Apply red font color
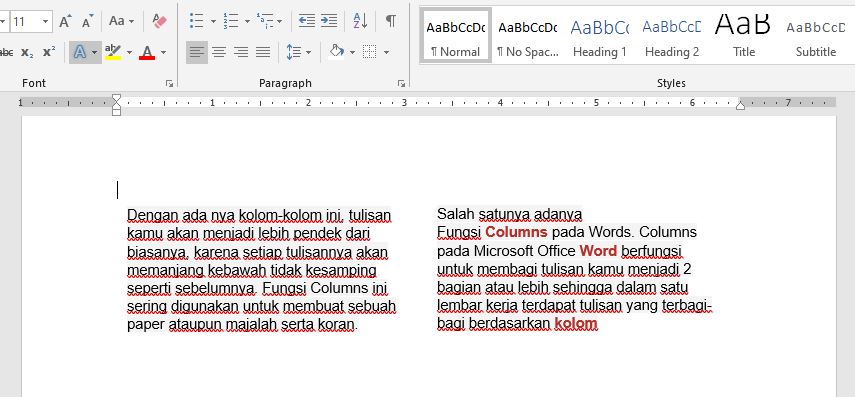The width and height of the screenshot is (855, 397). tap(147, 52)
